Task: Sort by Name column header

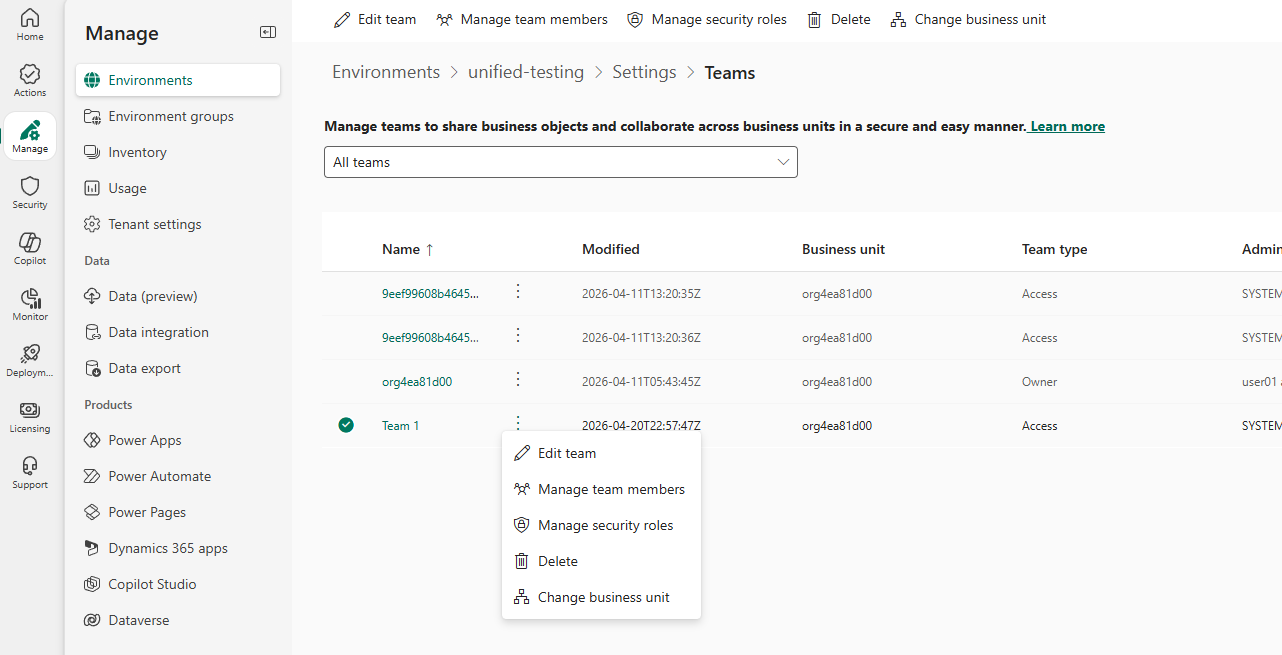Action: coord(408,249)
